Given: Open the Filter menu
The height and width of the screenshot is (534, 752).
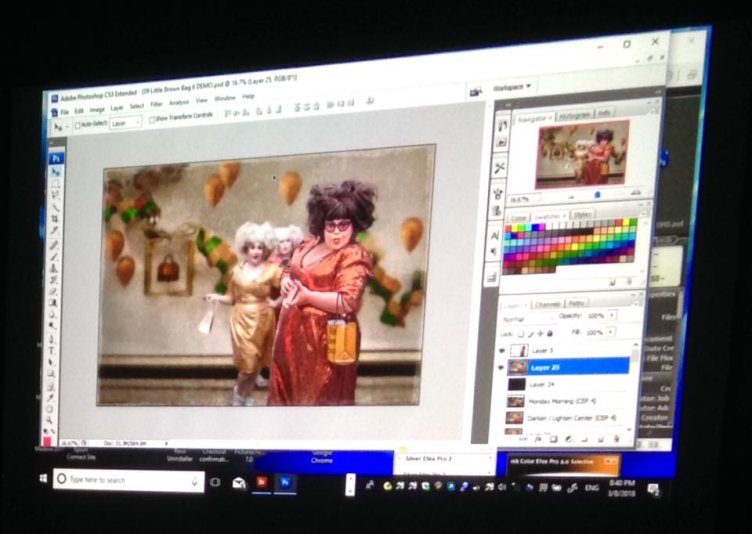Looking at the screenshot, I should pos(157,104).
